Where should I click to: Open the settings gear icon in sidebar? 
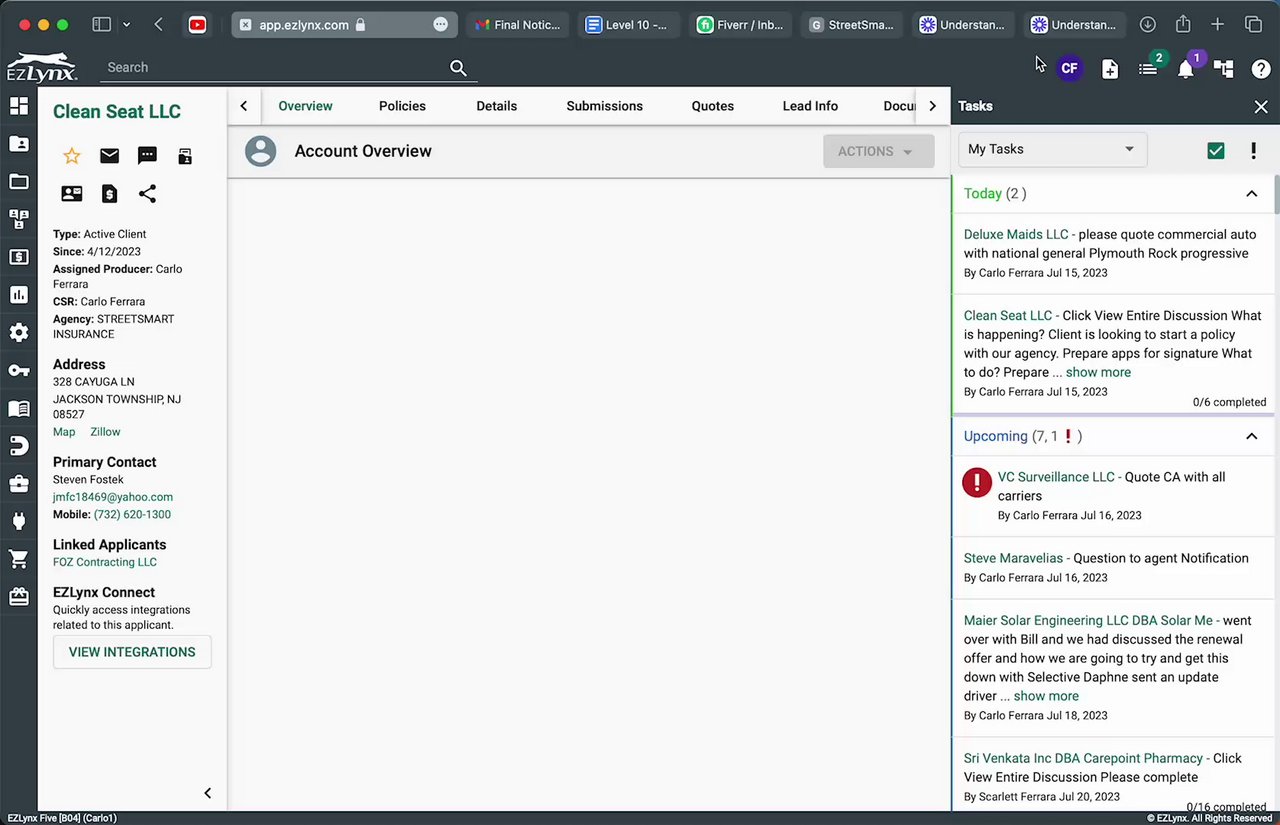pos(18,333)
